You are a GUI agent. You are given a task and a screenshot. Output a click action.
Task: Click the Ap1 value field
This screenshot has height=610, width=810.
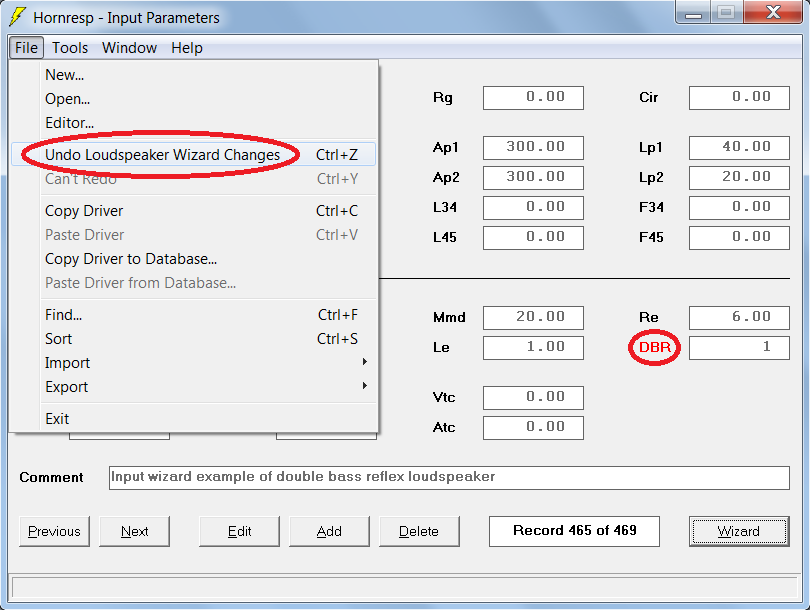(533, 148)
